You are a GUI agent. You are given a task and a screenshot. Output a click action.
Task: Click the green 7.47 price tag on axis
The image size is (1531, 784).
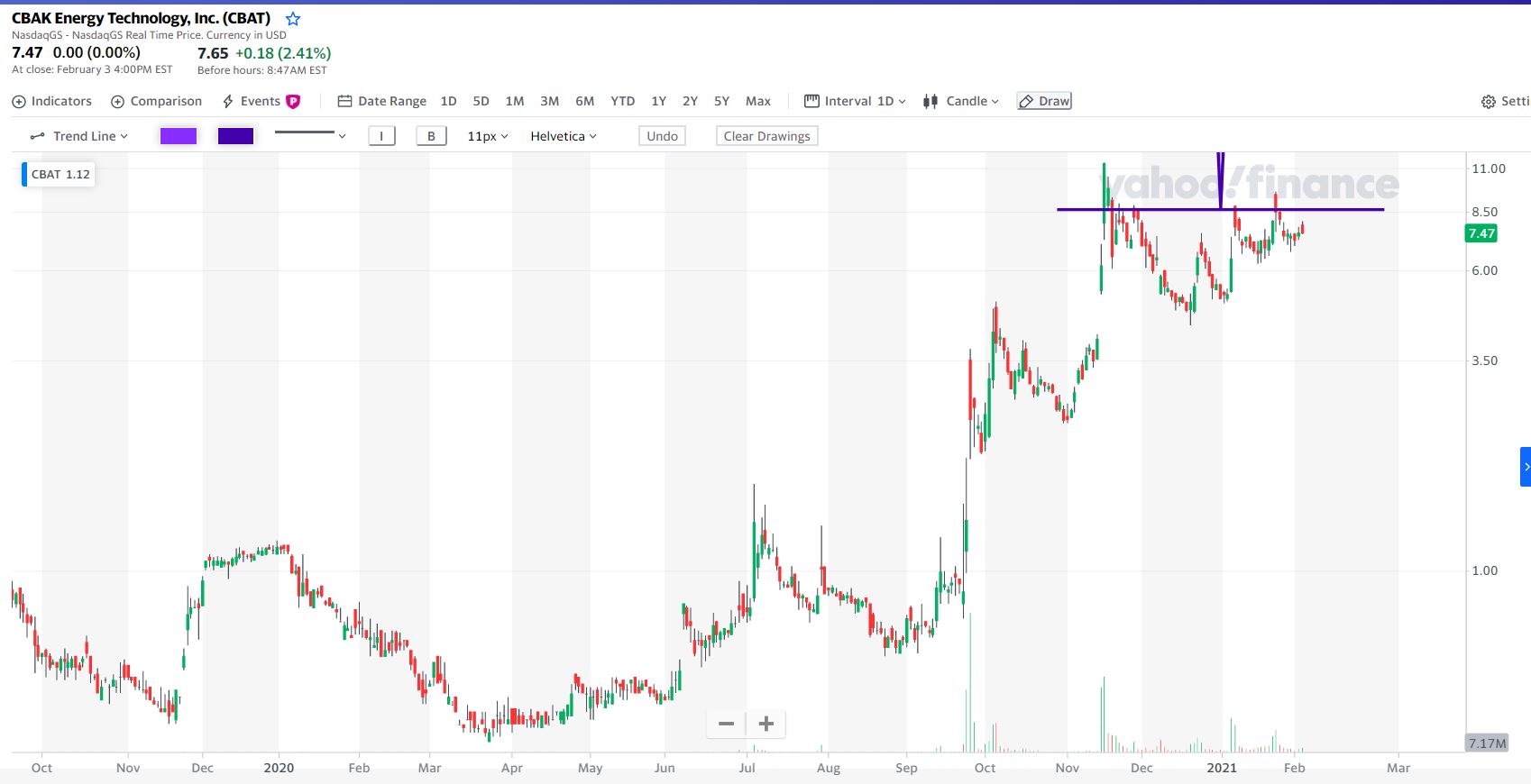tap(1481, 233)
